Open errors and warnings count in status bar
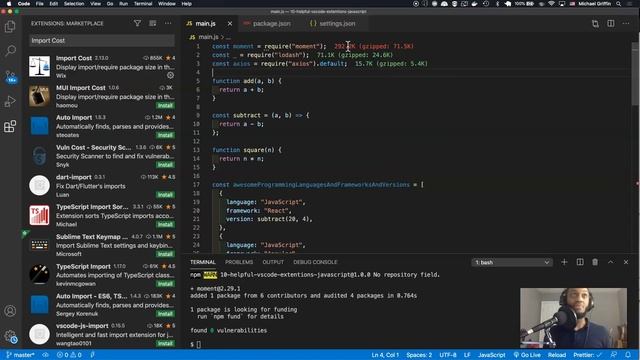Image resolution: width=640 pixels, height=360 pixels. point(69,355)
